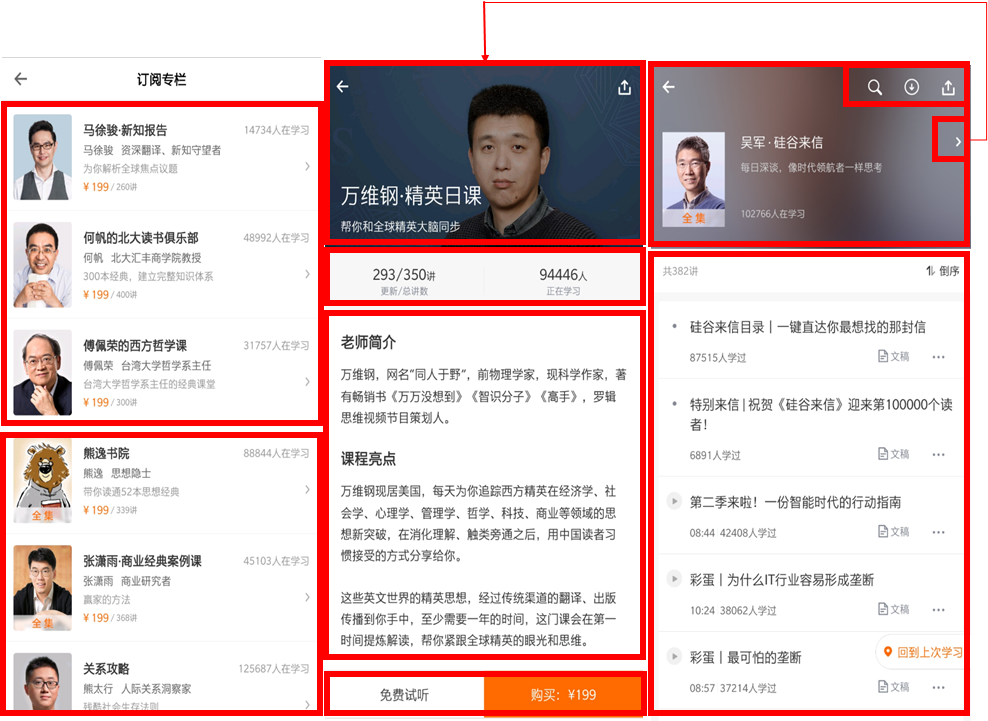Open 文稿 for 最可怕的垄断 item

coord(893,687)
